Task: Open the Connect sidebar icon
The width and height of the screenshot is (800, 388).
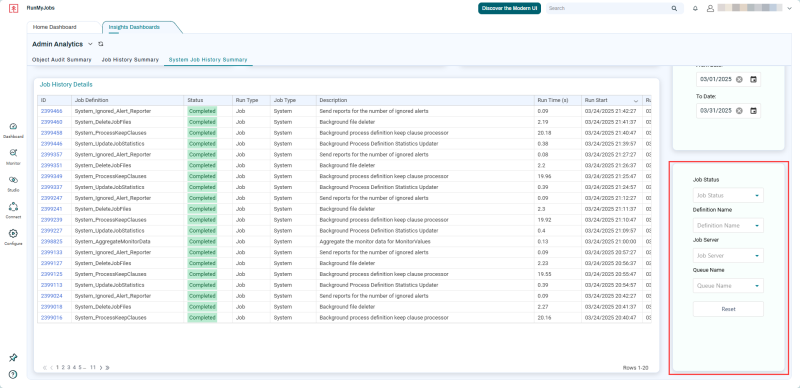Action: click(14, 207)
